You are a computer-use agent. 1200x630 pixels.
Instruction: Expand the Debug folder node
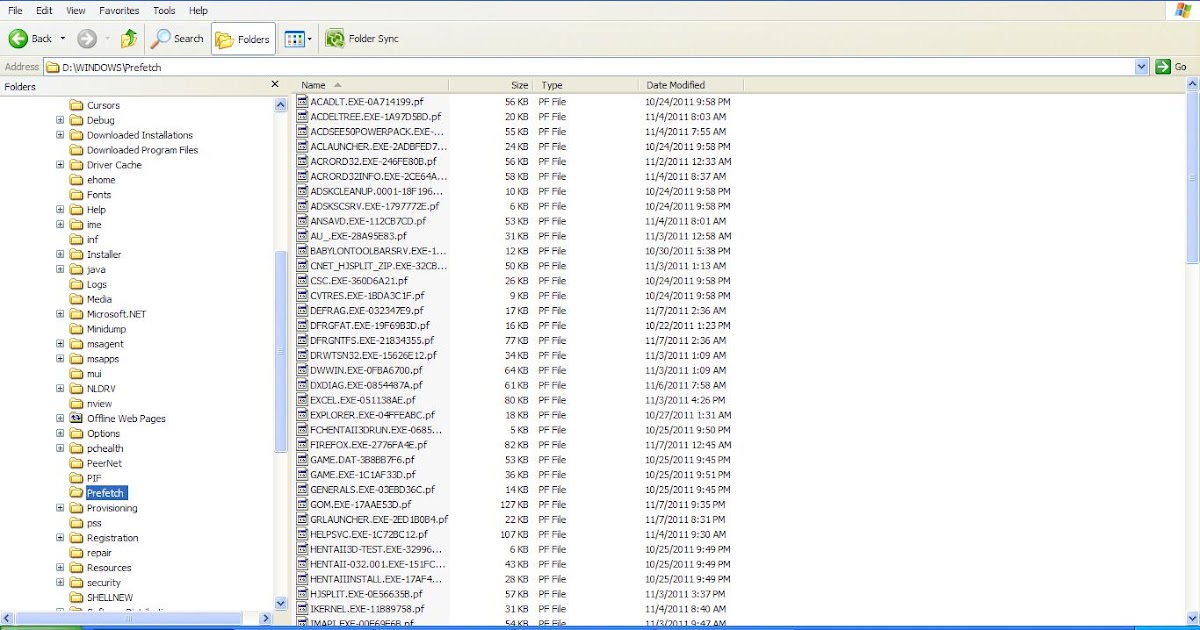coord(60,120)
